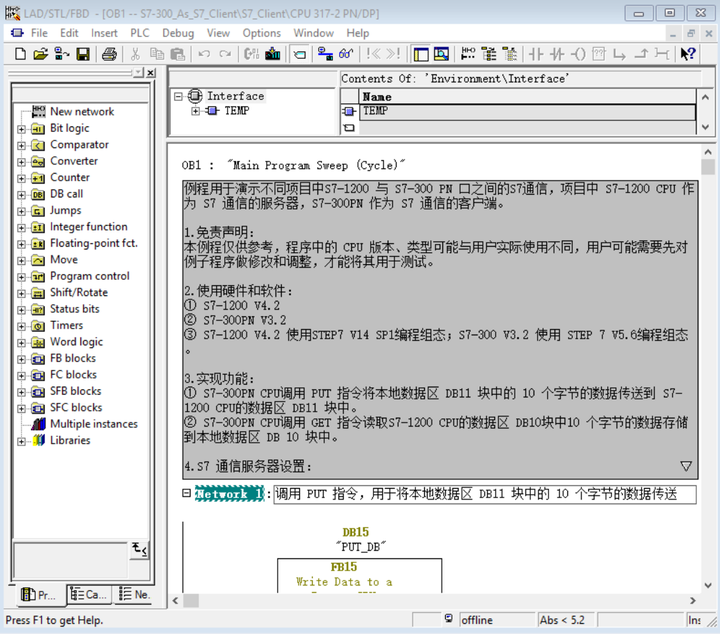Toggle the Monitor glasses icon
Image resolution: width=720 pixels, height=634 pixels.
tap(346, 54)
